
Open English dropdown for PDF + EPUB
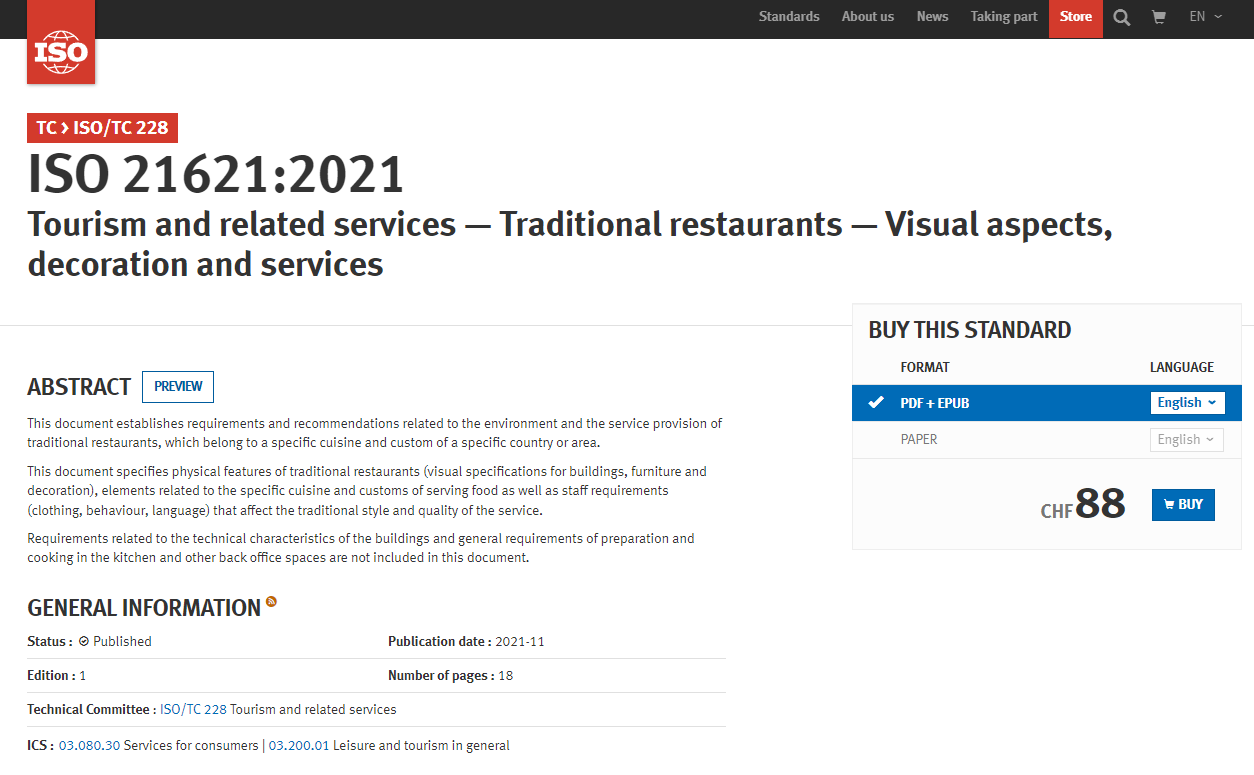[x=1186, y=403]
